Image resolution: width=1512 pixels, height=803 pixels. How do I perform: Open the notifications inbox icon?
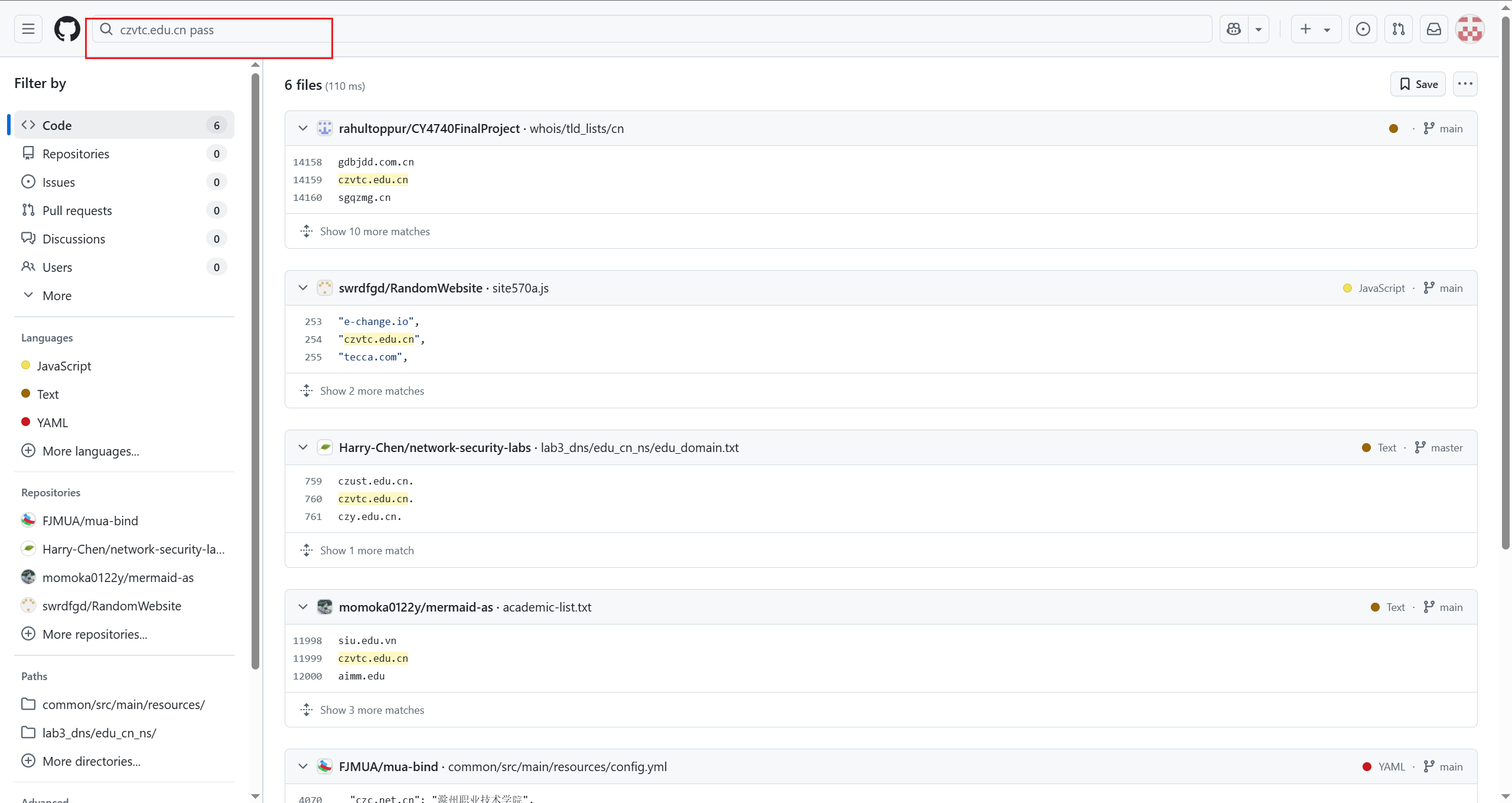tap(1433, 29)
